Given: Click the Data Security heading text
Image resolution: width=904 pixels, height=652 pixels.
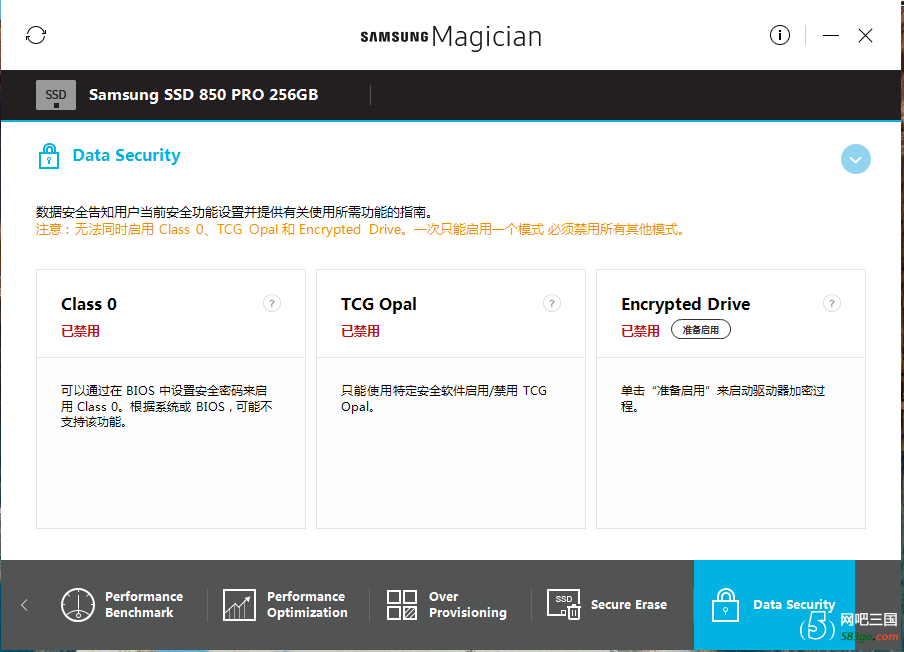Looking at the screenshot, I should click(126, 155).
